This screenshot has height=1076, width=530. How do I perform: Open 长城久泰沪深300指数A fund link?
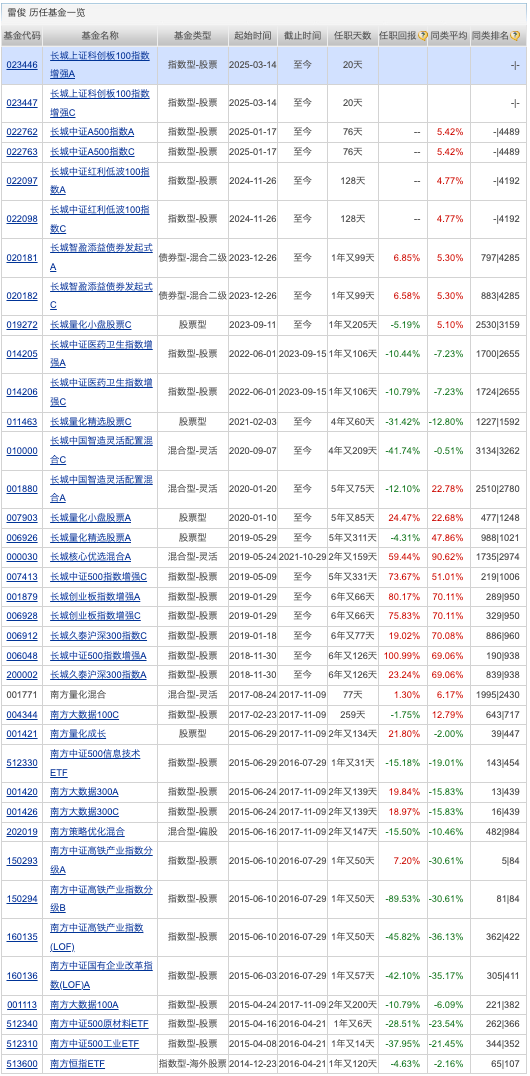(99, 675)
